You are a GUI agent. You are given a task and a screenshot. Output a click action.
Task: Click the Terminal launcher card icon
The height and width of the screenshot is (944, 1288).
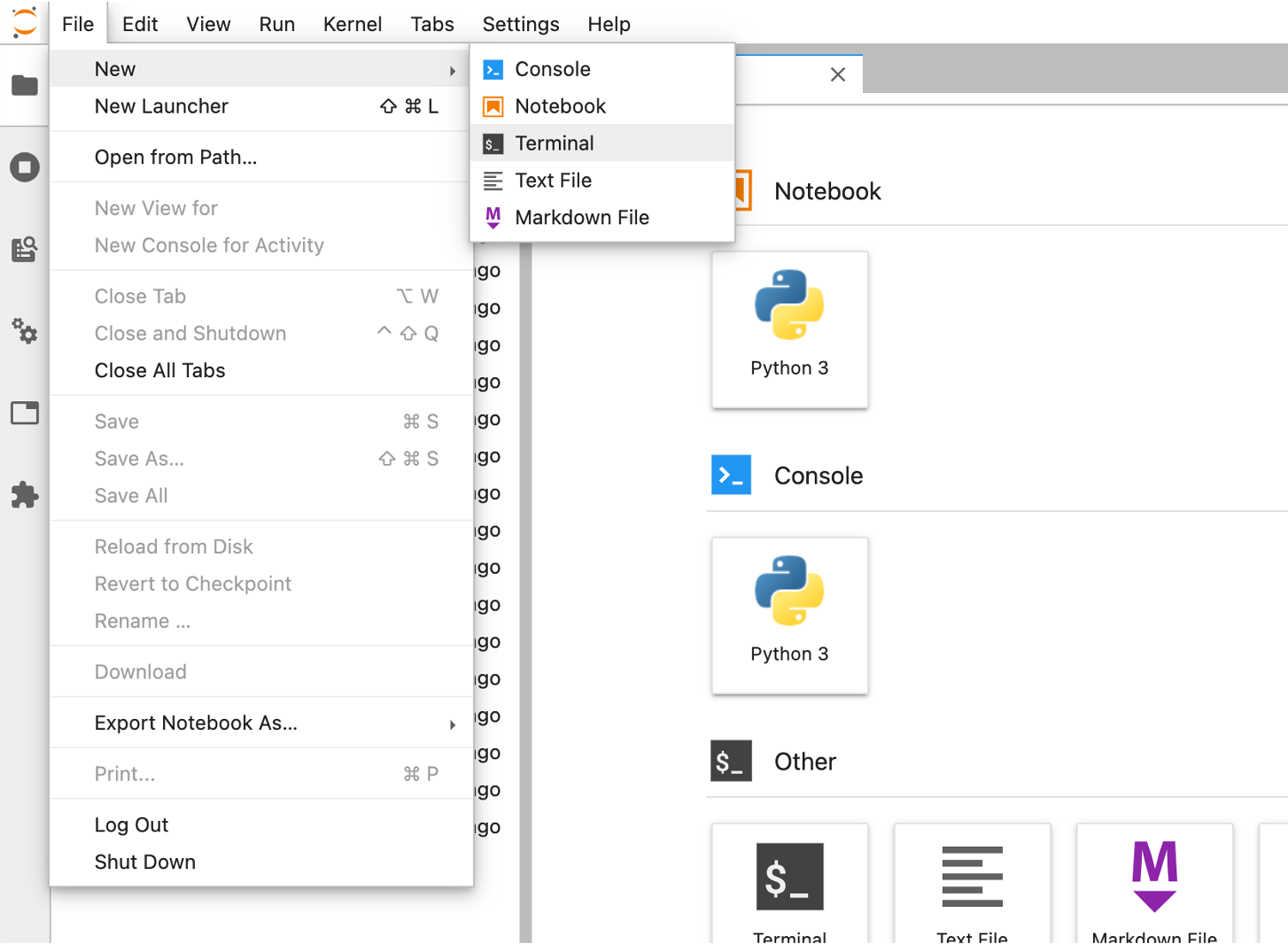point(789,877)
